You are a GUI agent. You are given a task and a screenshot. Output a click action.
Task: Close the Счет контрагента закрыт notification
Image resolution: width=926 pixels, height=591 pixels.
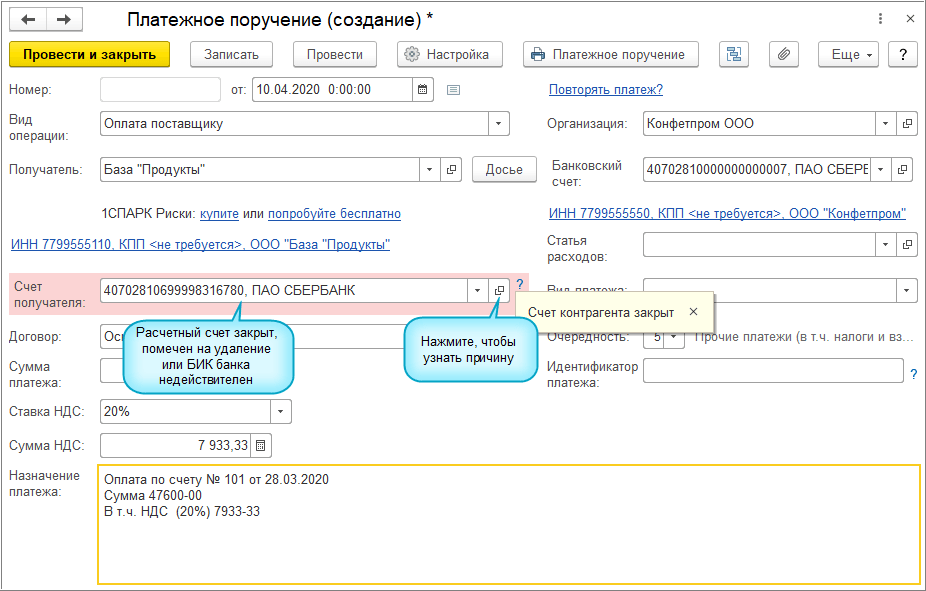694,312
